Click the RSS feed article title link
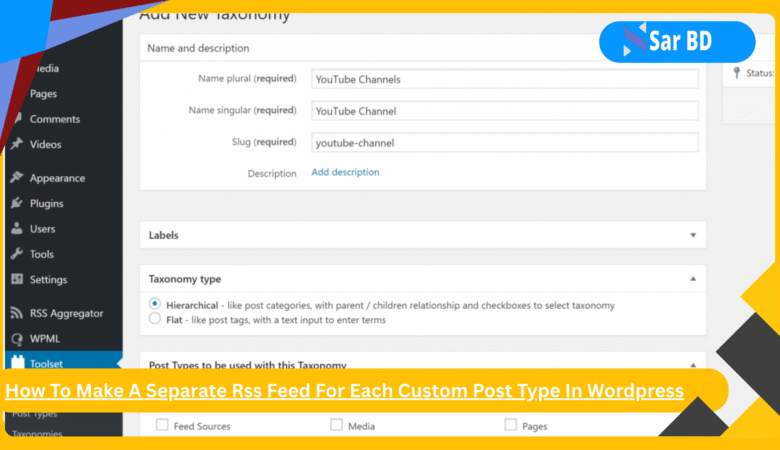Screen dimensions: 780x450 344,391
